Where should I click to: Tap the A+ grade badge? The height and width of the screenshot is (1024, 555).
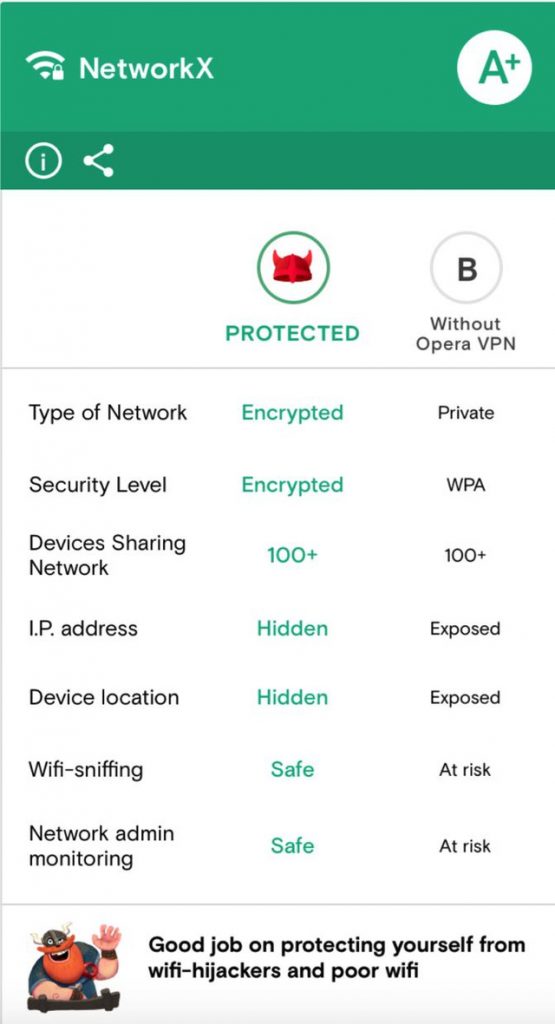point(494,67)
